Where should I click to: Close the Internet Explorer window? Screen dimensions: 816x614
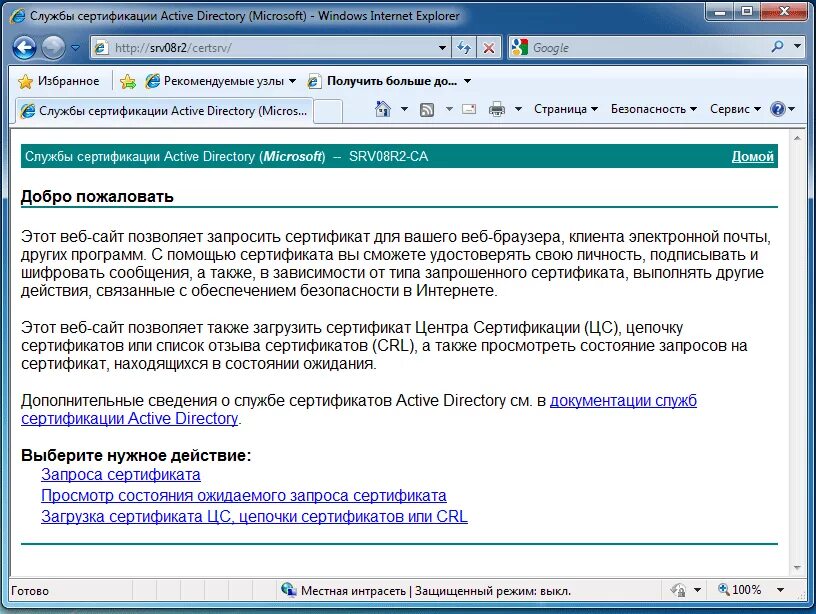(784, 11)
